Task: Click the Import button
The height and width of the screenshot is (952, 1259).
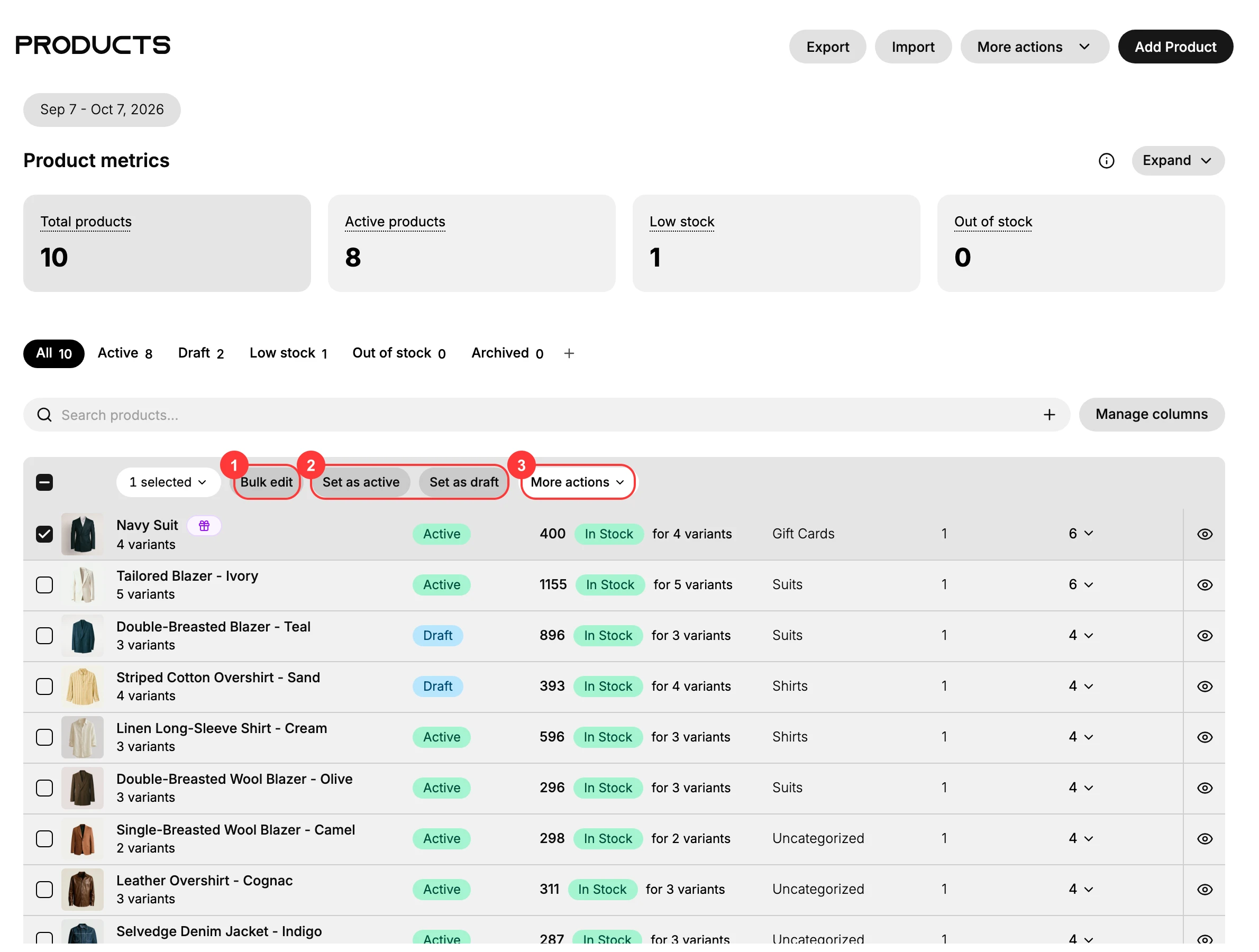Action: 913,47
